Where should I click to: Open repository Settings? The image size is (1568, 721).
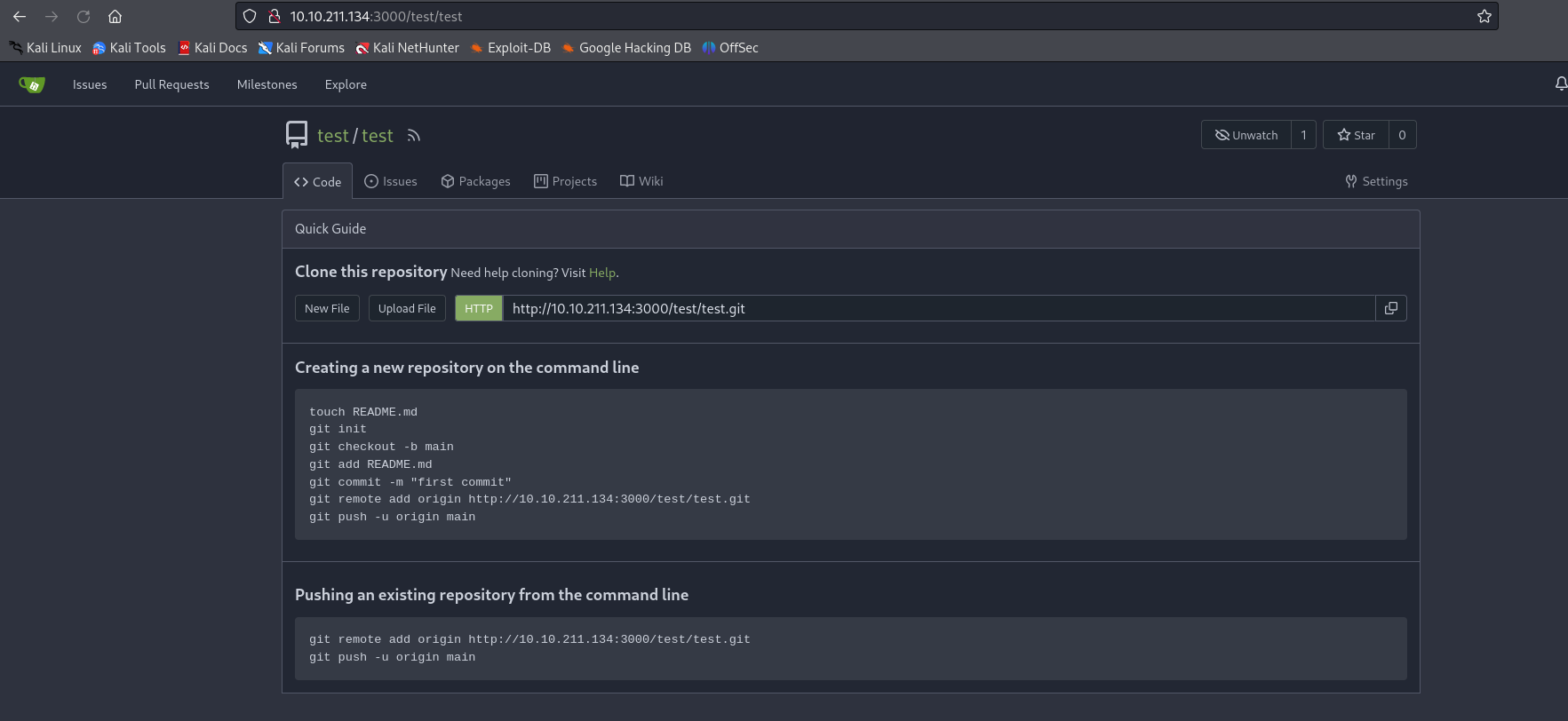point(1376,181)
